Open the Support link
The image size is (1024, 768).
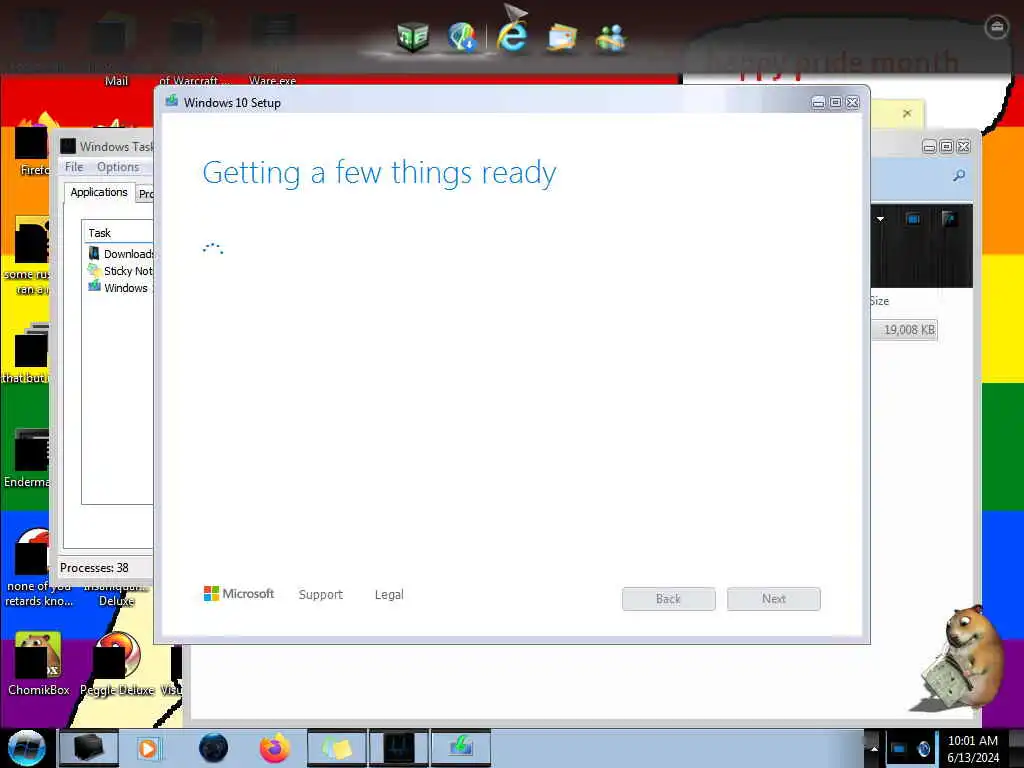pos(321,594)
